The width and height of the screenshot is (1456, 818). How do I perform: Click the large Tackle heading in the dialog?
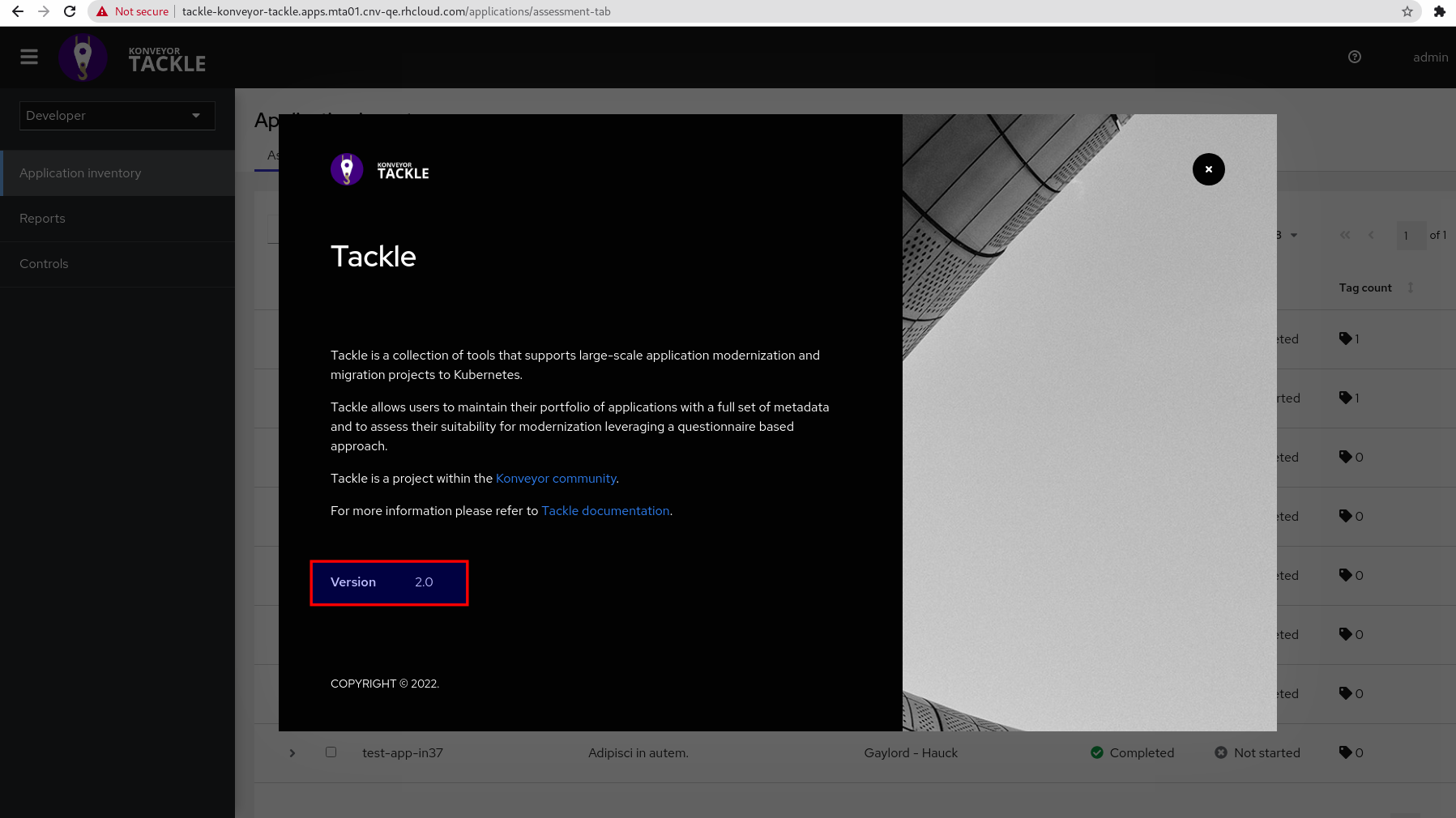(374, 256)
